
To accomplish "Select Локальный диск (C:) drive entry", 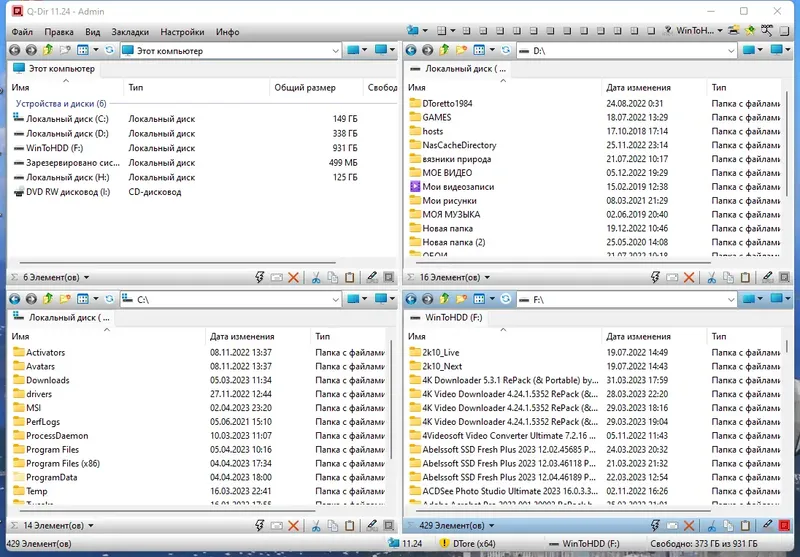I will (x=67, y=119).
